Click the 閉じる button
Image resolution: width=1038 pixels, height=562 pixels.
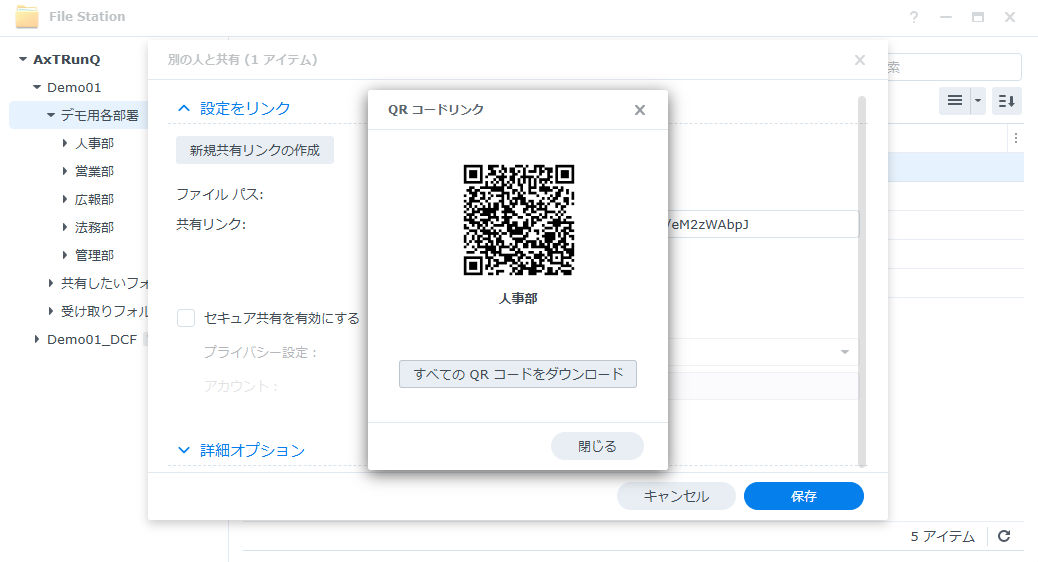coord(597,446)
